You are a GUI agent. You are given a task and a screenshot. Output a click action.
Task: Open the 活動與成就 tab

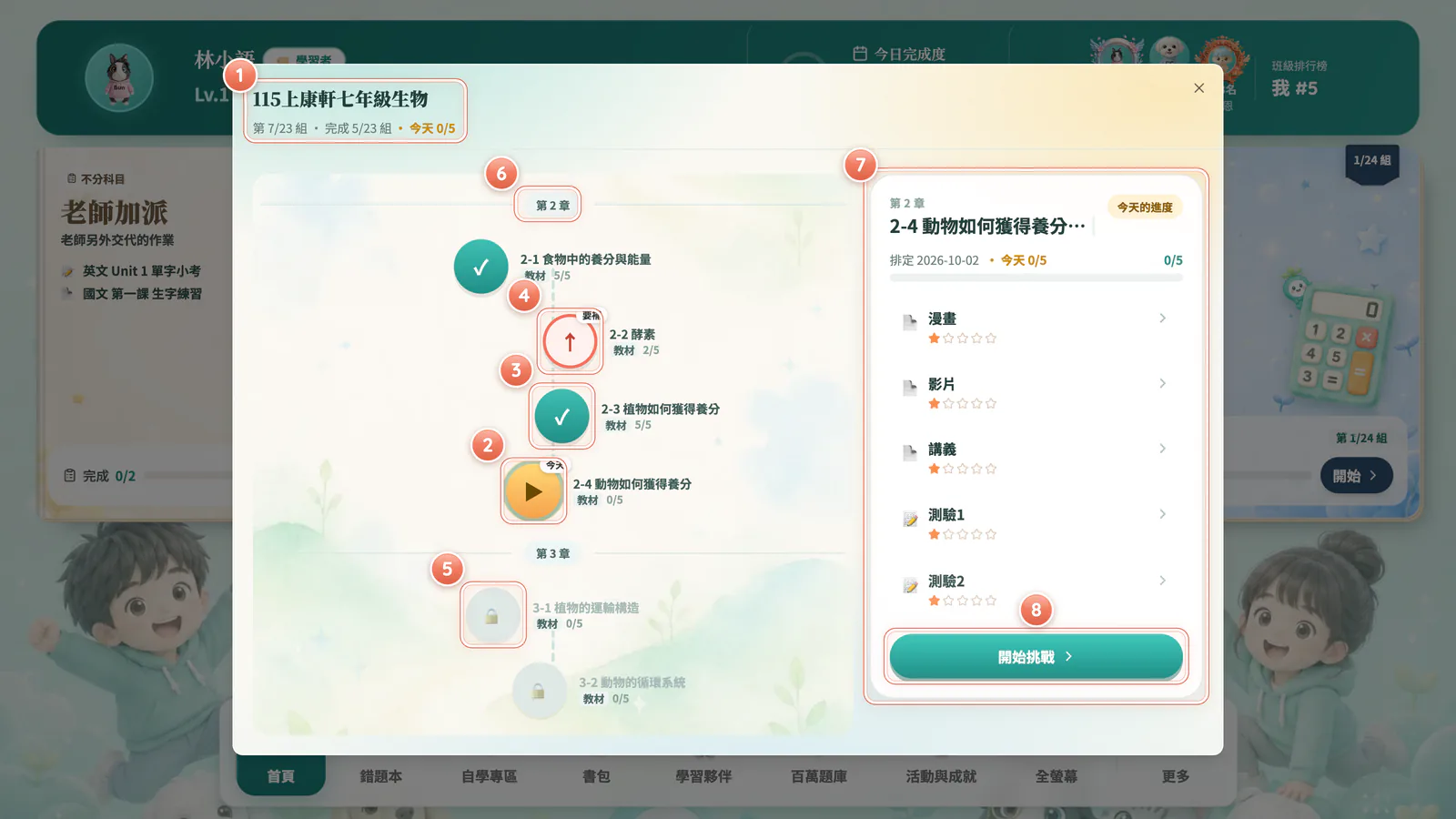[x=941, y=776]
